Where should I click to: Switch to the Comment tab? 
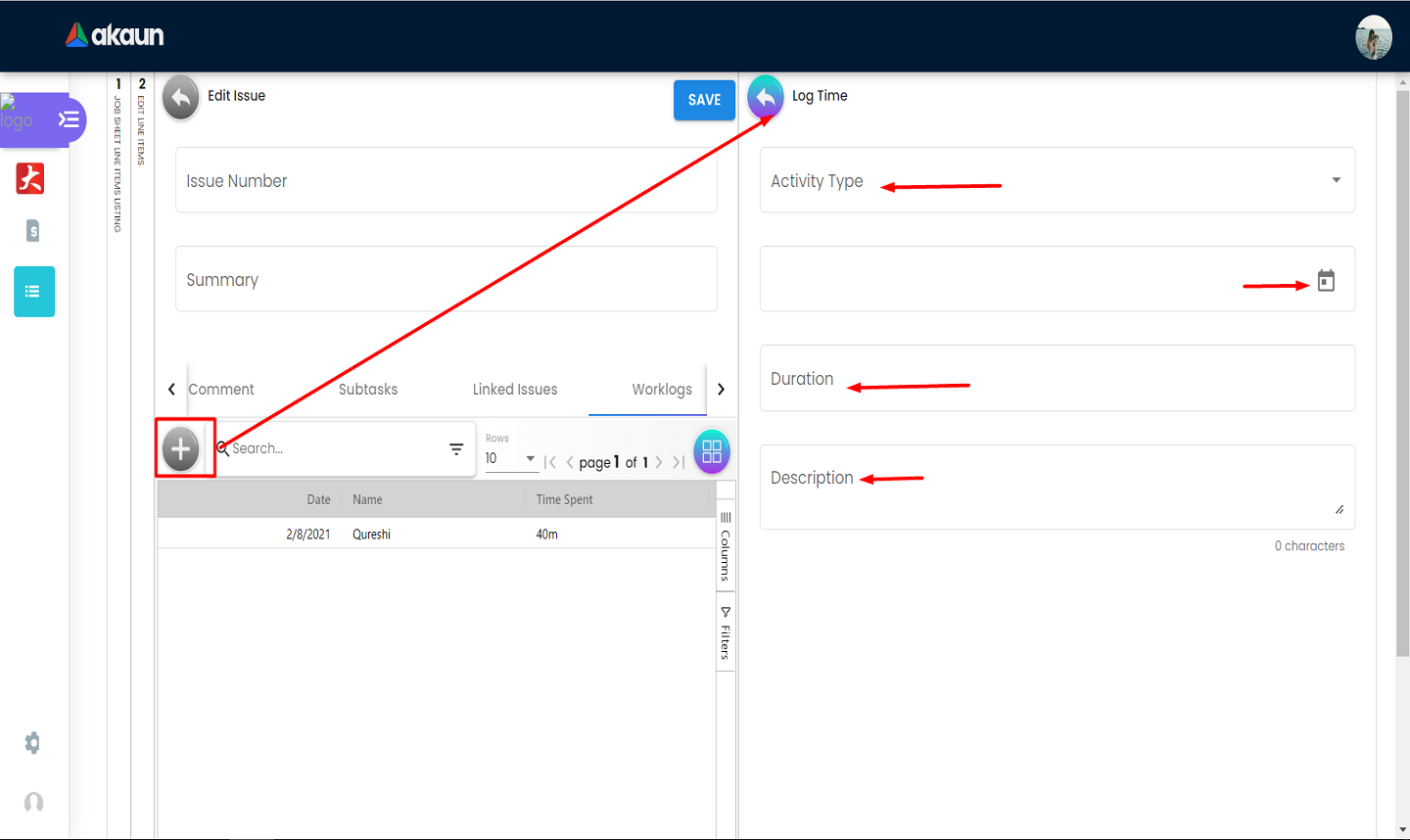point(221,390)
